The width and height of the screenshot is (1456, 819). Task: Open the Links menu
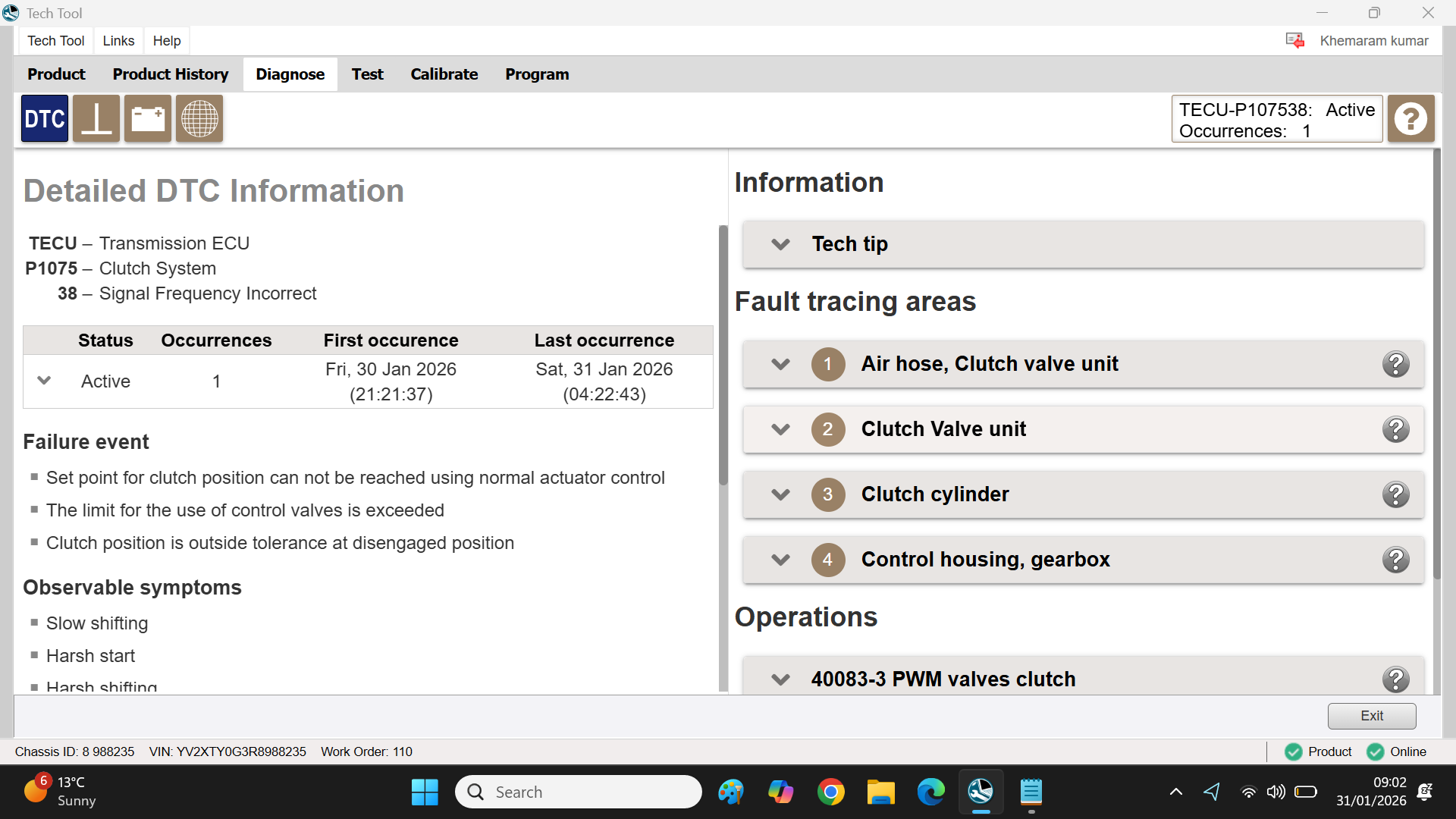click(x=118, y=41)
